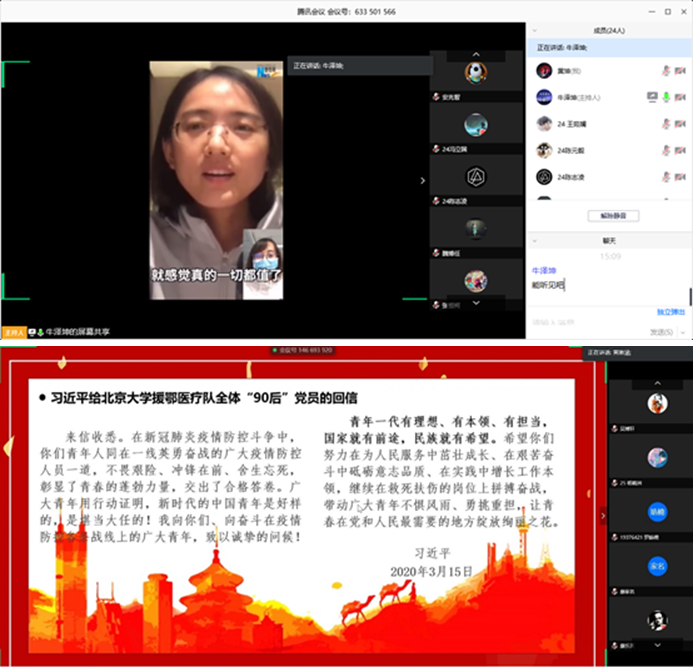Click screen-share icon beside host 牛泽坤

tap(652, 97)
